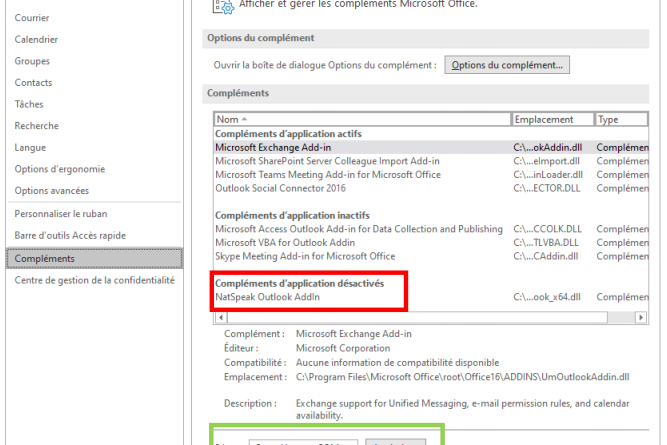Click the C:\...ook_x64.dll location cell

(x=547, y=297)
